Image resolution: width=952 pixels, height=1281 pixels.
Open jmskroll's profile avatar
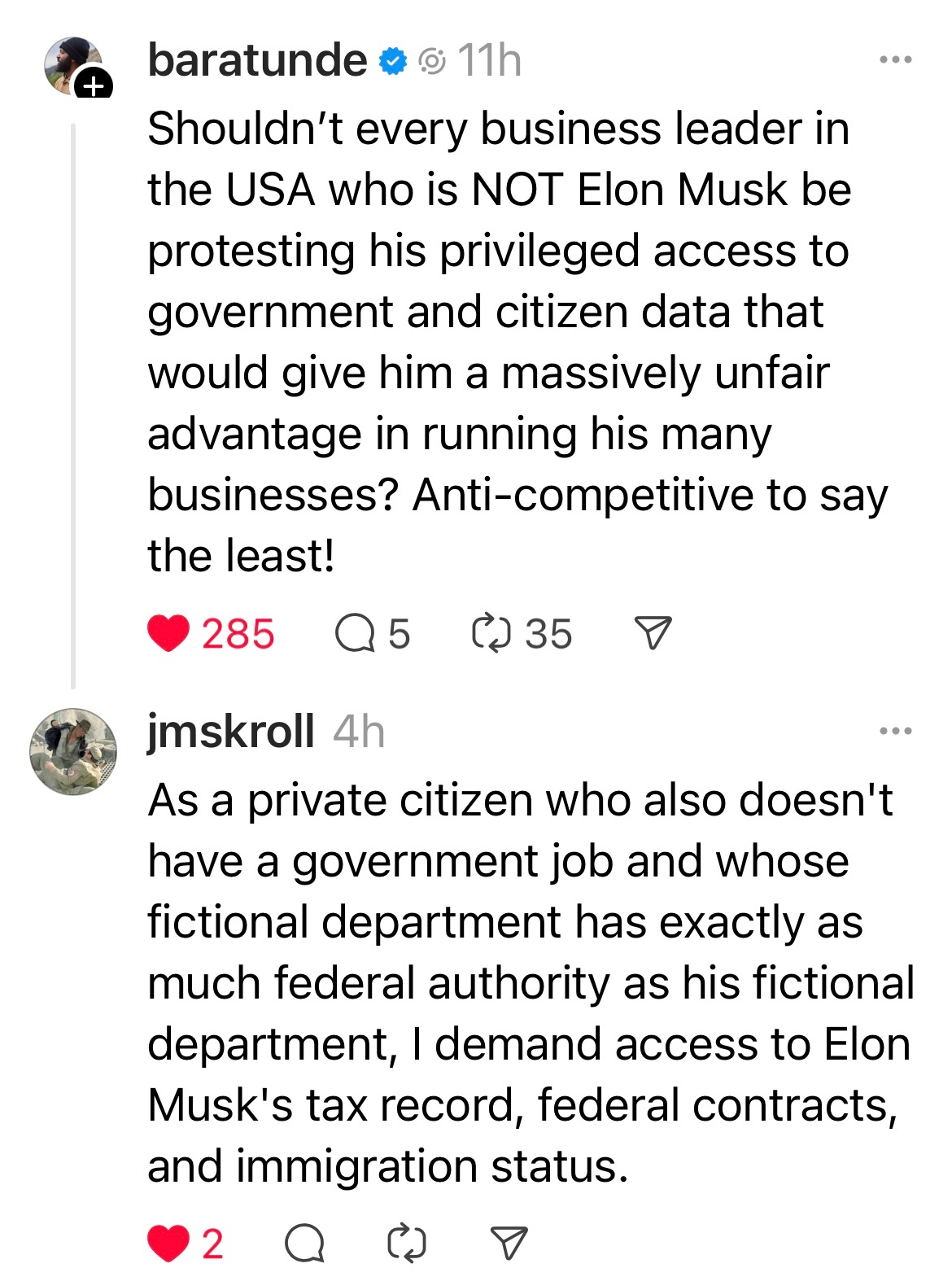pos(73,750)
